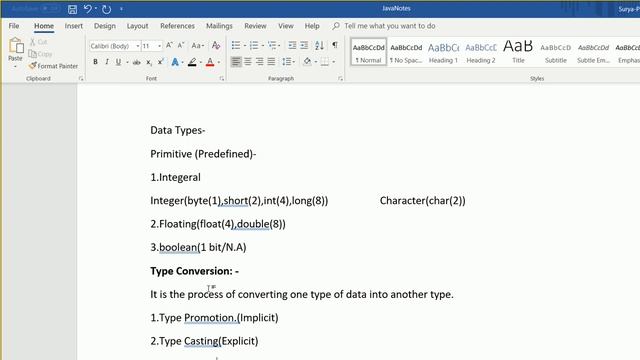Open the File tab
The height and width of the screenshot is (360, 640).
point(14,26)
